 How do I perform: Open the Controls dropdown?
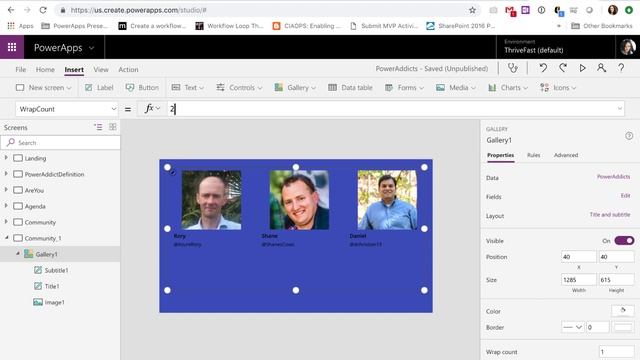[x=239, y=87]
